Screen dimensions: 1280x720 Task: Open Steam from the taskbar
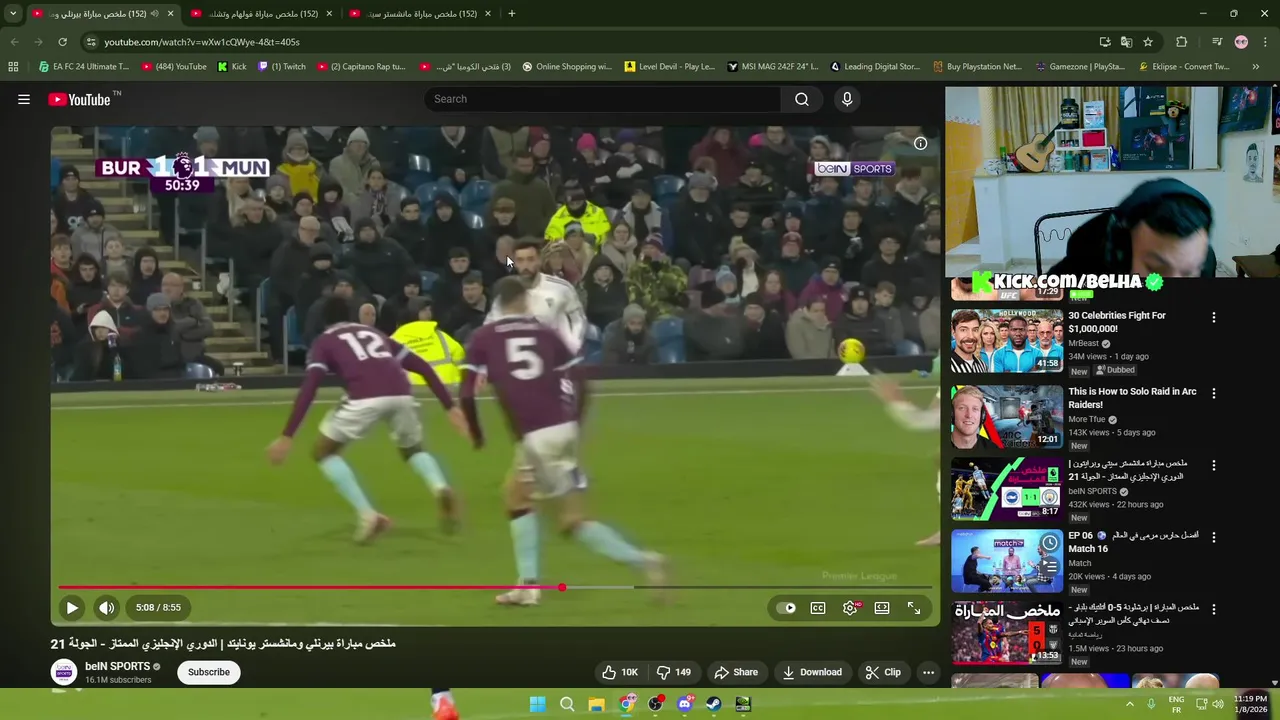point(713,704)
